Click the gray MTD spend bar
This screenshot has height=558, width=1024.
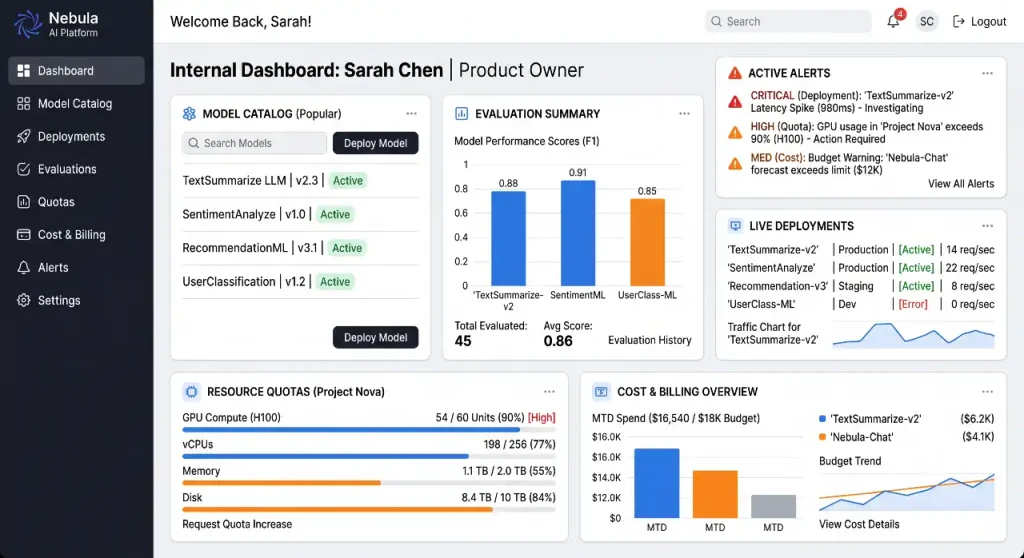(773, 506)
